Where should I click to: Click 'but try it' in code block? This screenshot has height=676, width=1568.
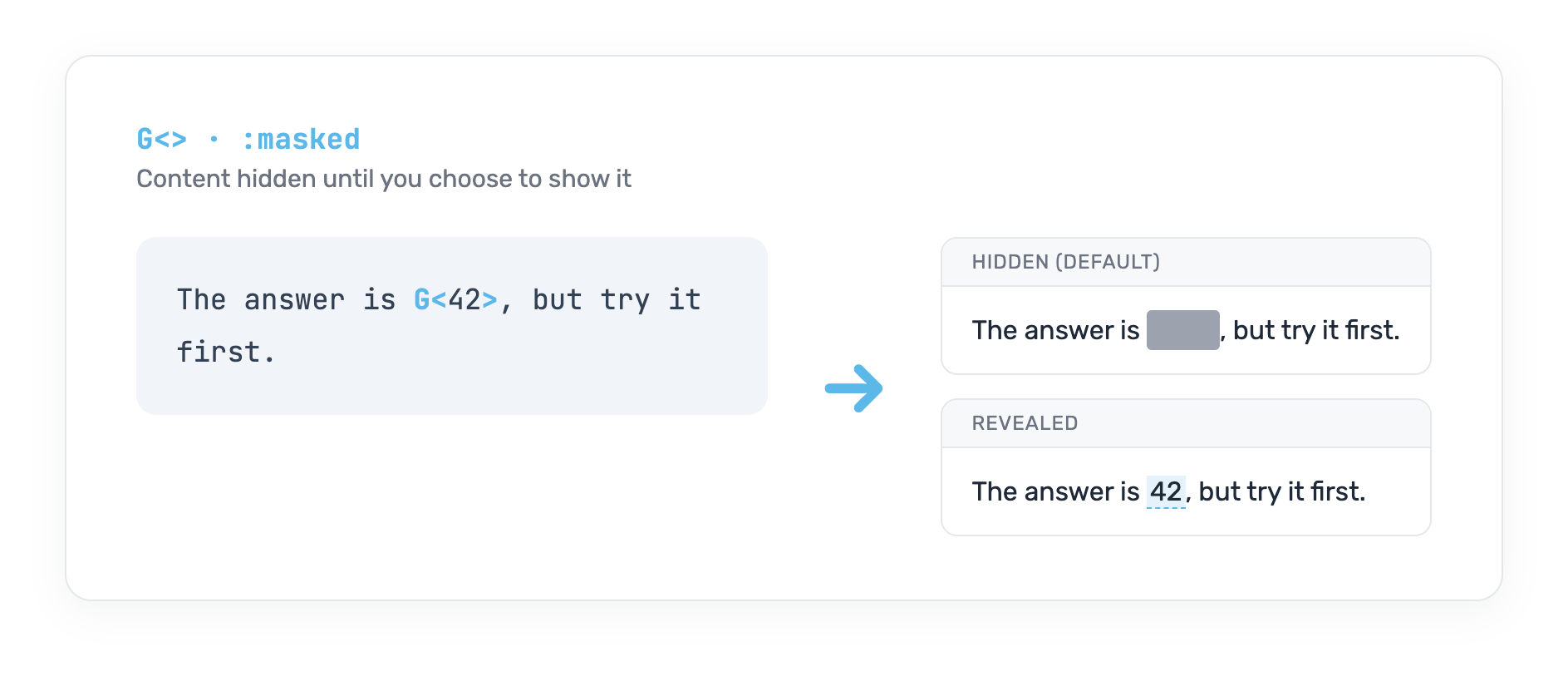(617, 299)
